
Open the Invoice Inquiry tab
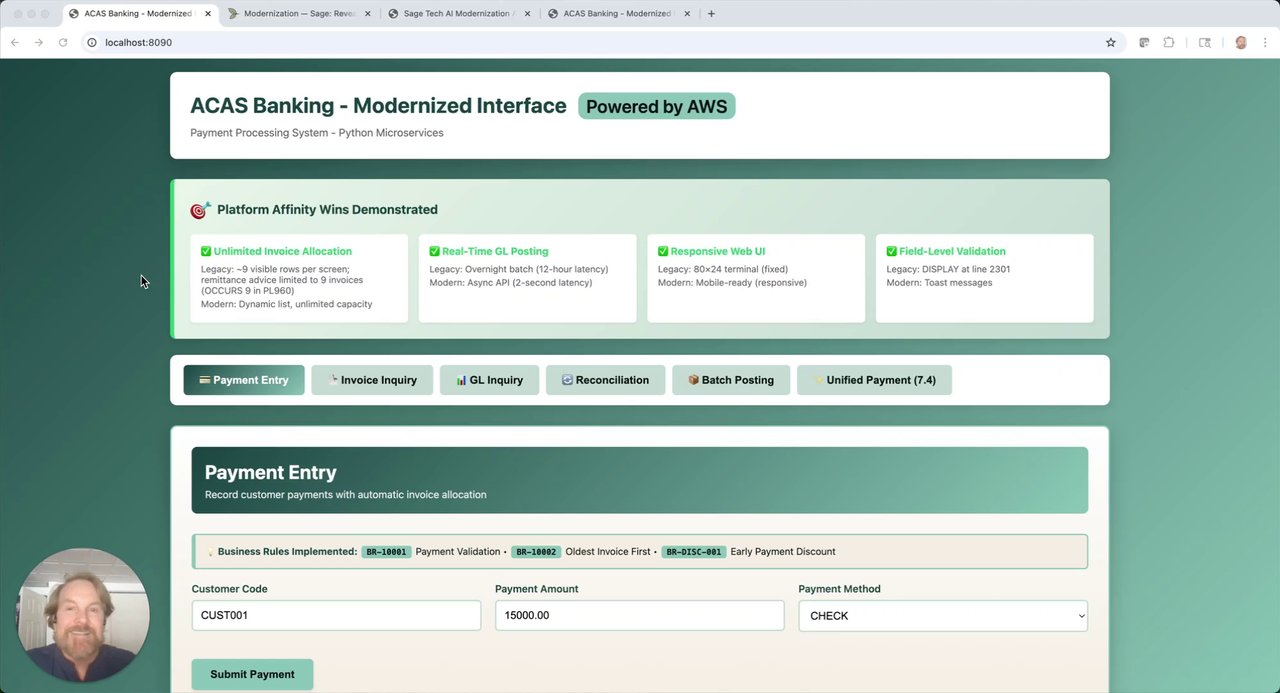[x=372, y=380]
